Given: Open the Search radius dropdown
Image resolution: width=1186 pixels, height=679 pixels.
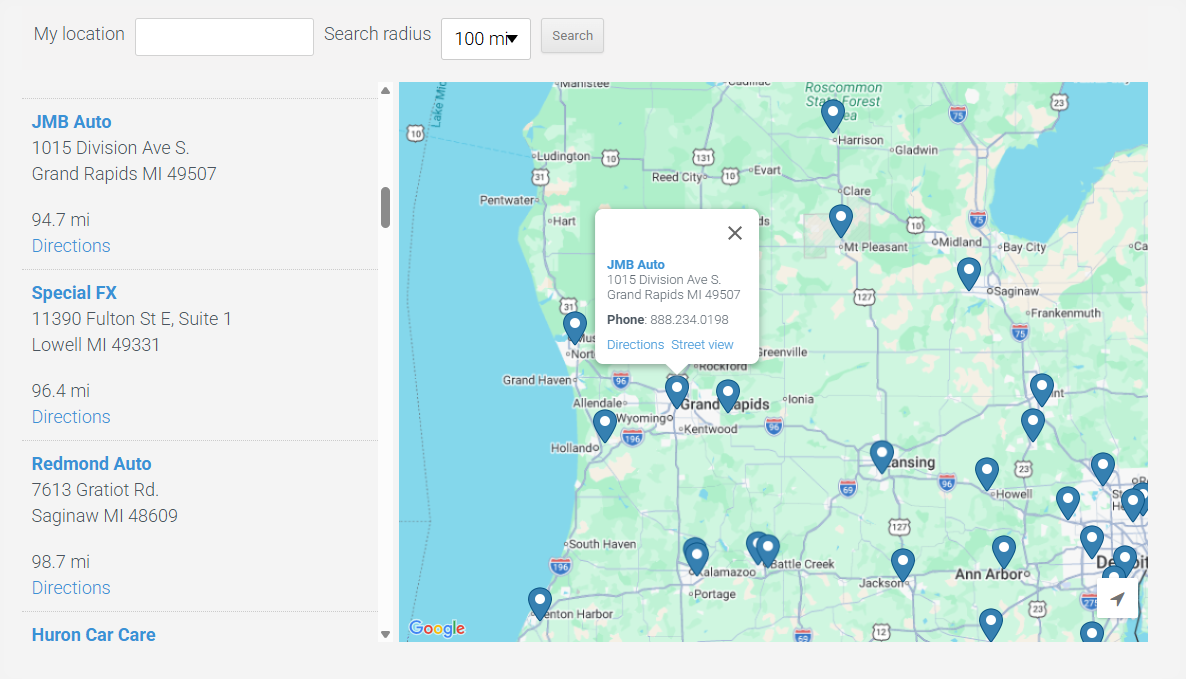Looking at the screenshot, I should 486,39.
